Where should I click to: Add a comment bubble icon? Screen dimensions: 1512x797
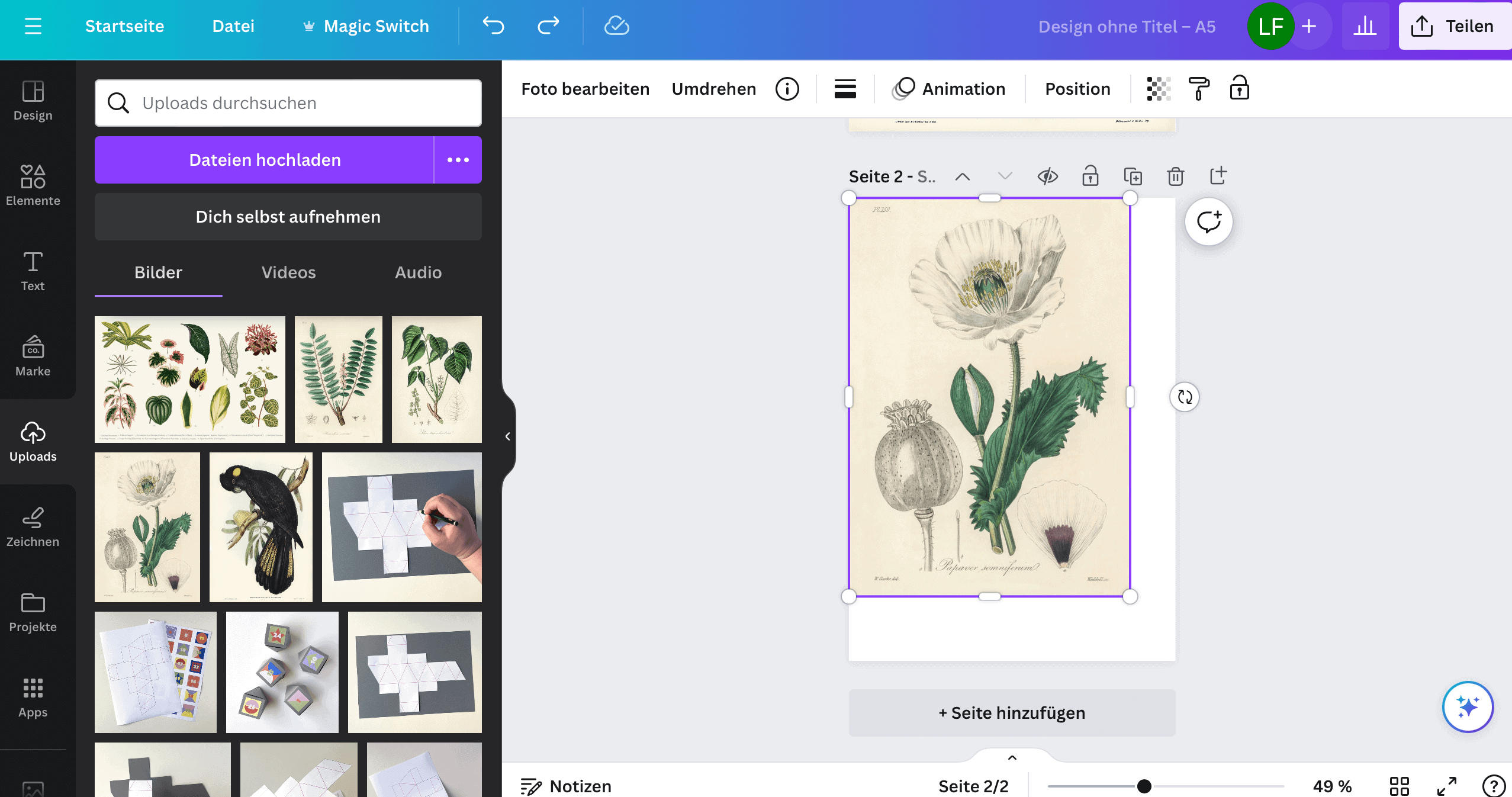pos(1208,221)
